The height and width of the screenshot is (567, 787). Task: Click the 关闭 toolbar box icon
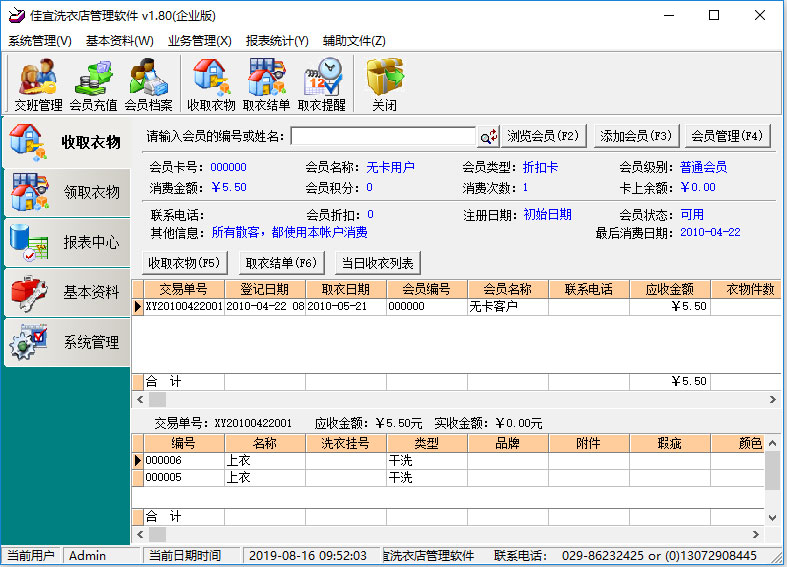click(384, 84)
